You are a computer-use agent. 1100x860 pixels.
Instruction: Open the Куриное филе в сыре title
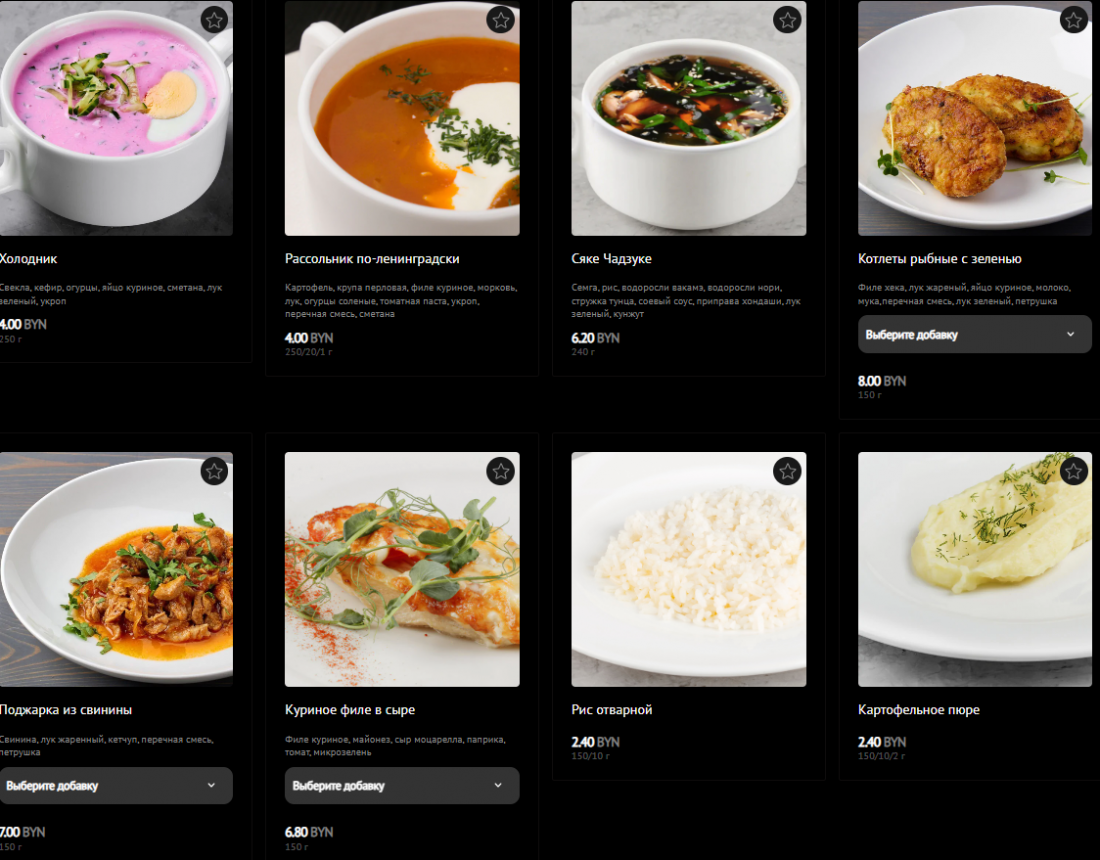(x=350, y=710)
